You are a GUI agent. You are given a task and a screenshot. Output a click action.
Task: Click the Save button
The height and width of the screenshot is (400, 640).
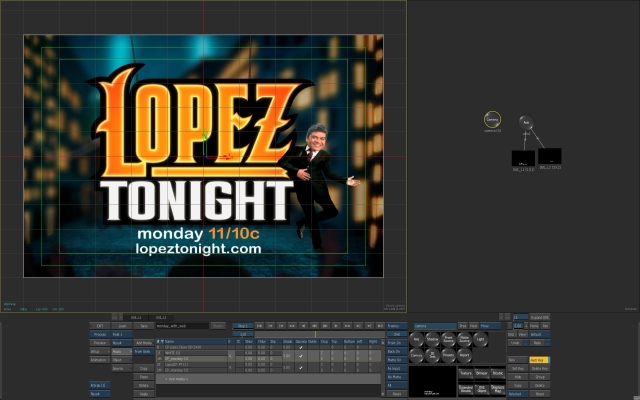[144, 326]
